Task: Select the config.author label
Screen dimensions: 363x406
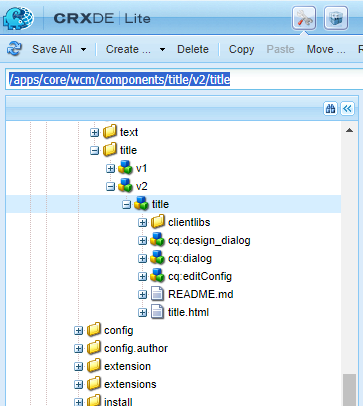Action: coord(136,348)
